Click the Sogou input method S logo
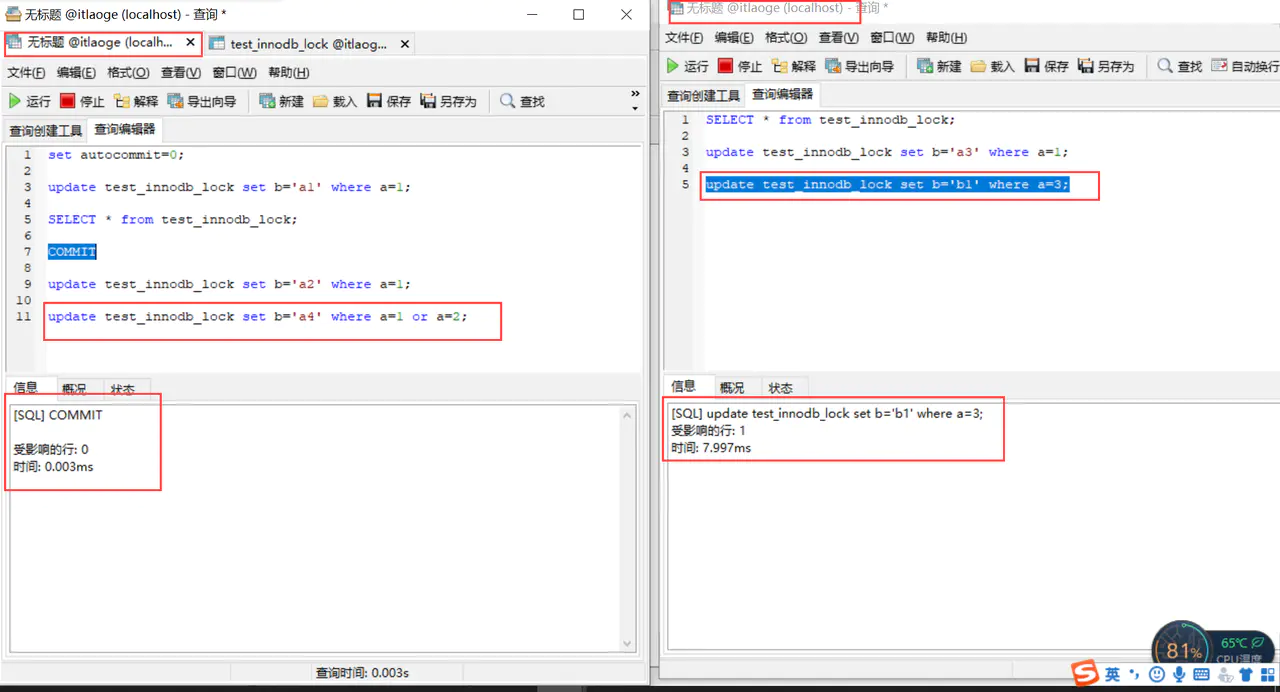This screenshot has height=692, width=1280. [1085, 674]
